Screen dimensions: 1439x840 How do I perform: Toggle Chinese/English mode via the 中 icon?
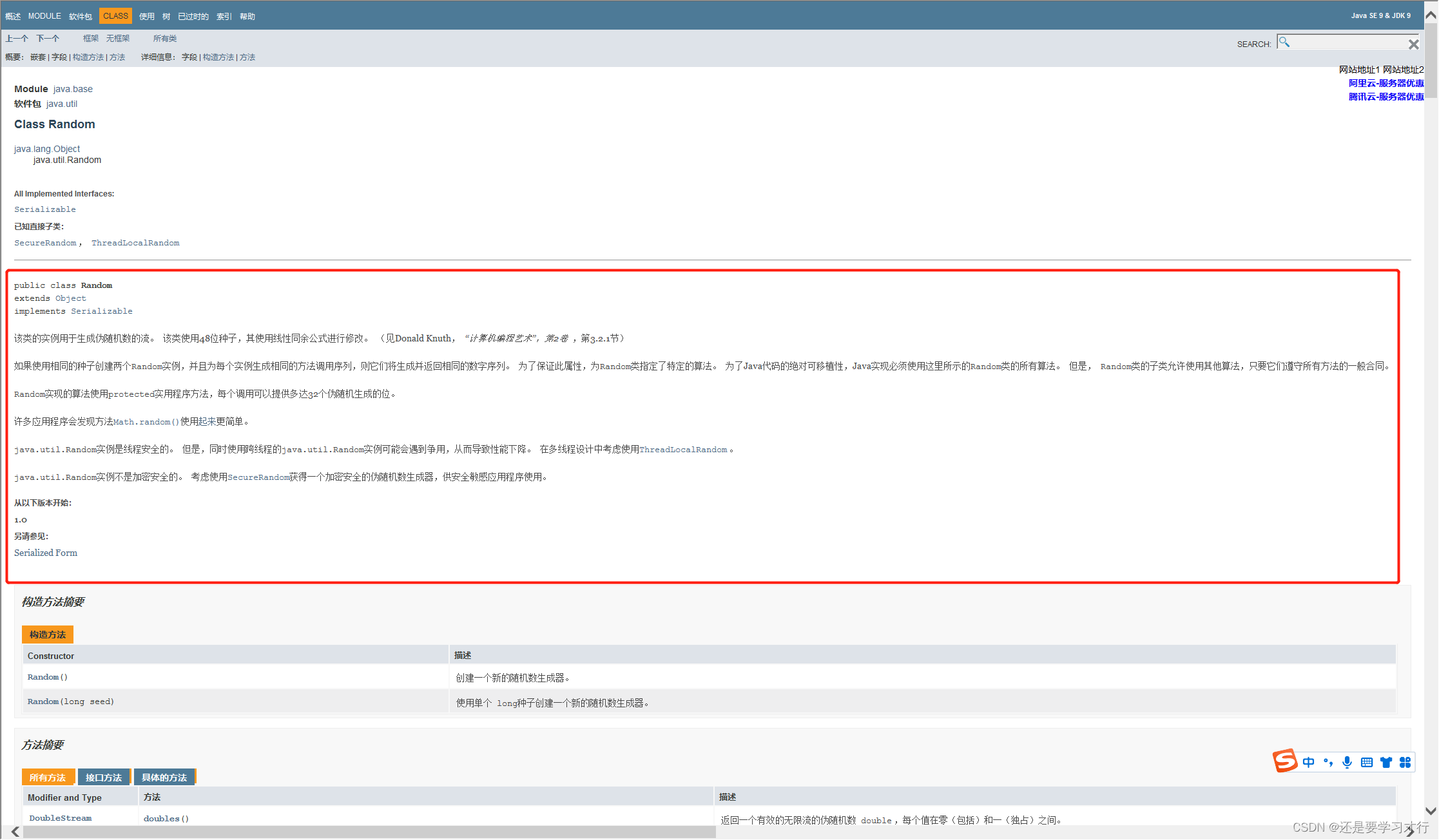point(1308,762)
